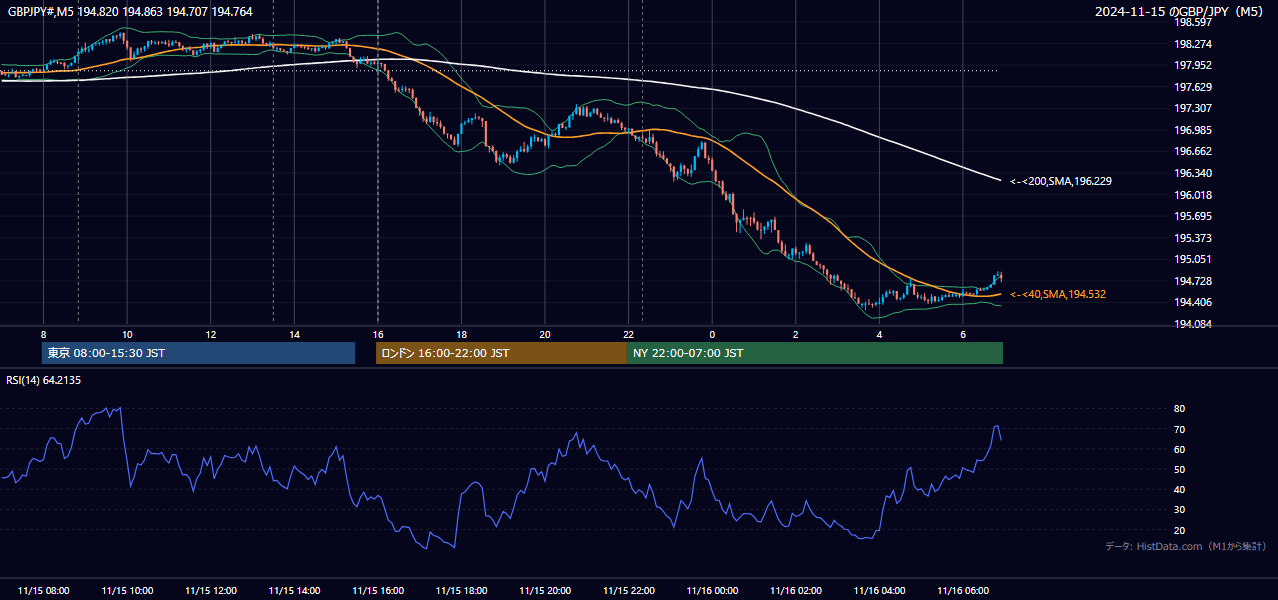Click hour label 0 on price chart axis
1278x600 pixels.
pyautogui.click(x=712, y=334)
